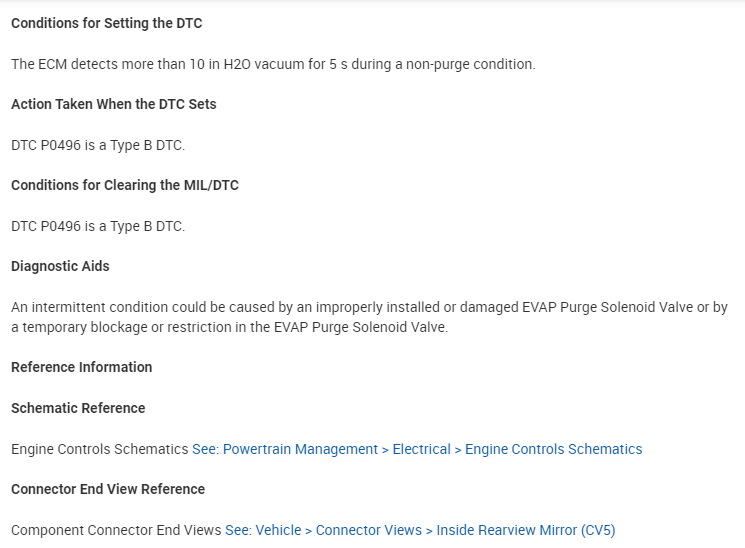Click the ECM vacuum detection sentence
Screen dimensions: 745x548
point(273,64)
